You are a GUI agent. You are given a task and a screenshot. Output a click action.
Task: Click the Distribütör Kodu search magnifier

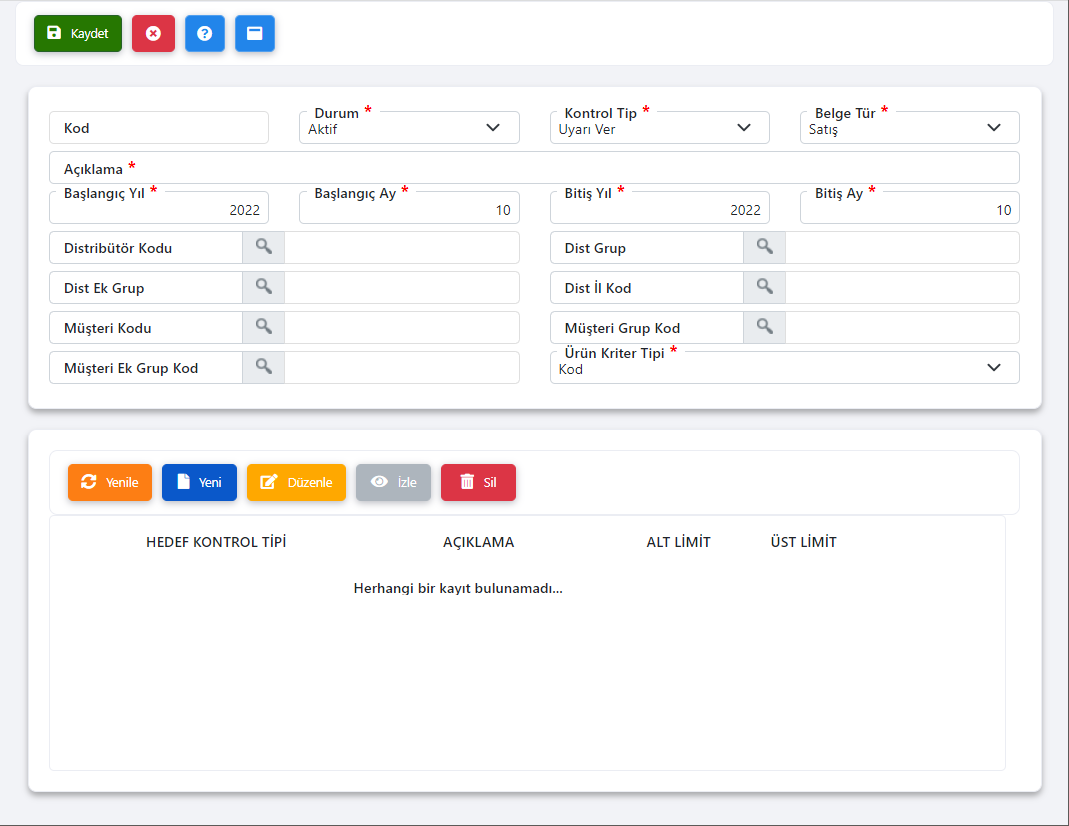(263, 247)
